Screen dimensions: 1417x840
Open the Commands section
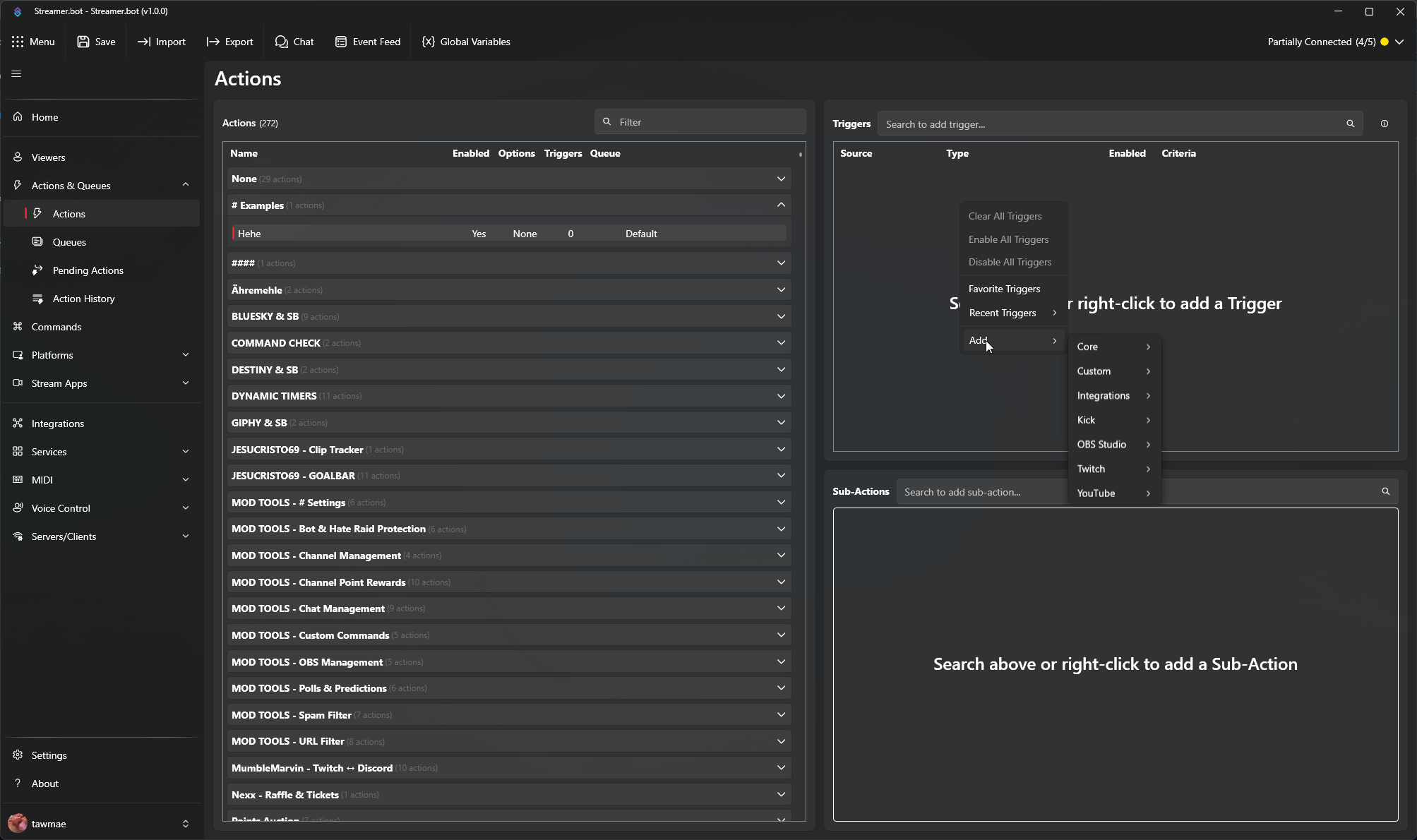[56, 327]
